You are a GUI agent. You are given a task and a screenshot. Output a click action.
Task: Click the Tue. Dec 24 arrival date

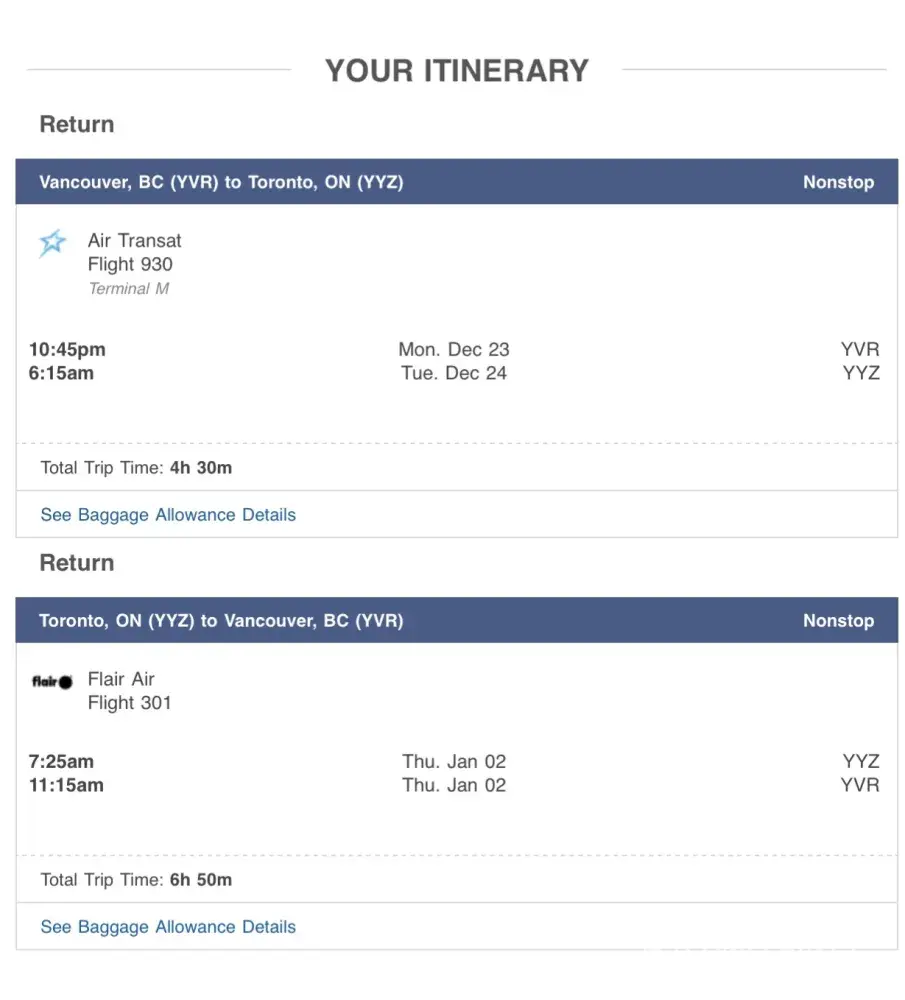pos(454,373)
